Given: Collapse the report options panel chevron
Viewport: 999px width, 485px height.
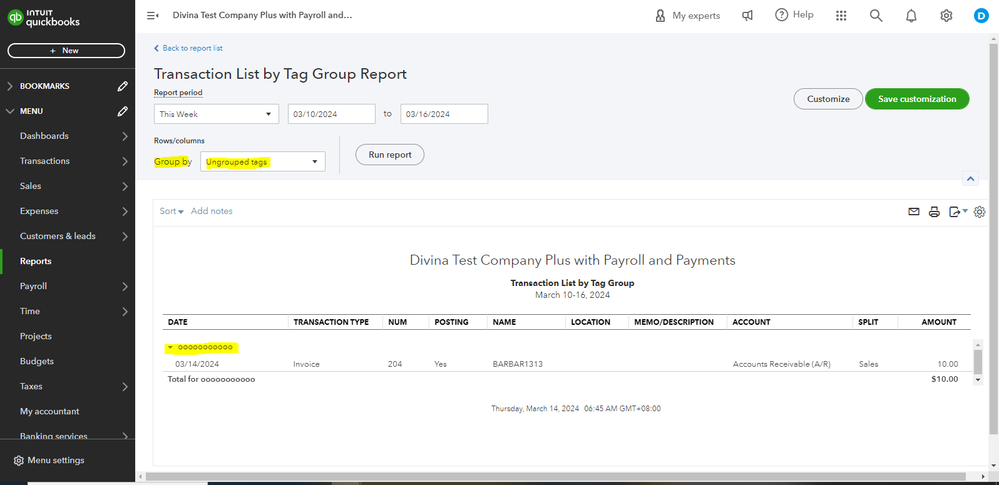Looking at the screenshot, I should pos(970,179).
